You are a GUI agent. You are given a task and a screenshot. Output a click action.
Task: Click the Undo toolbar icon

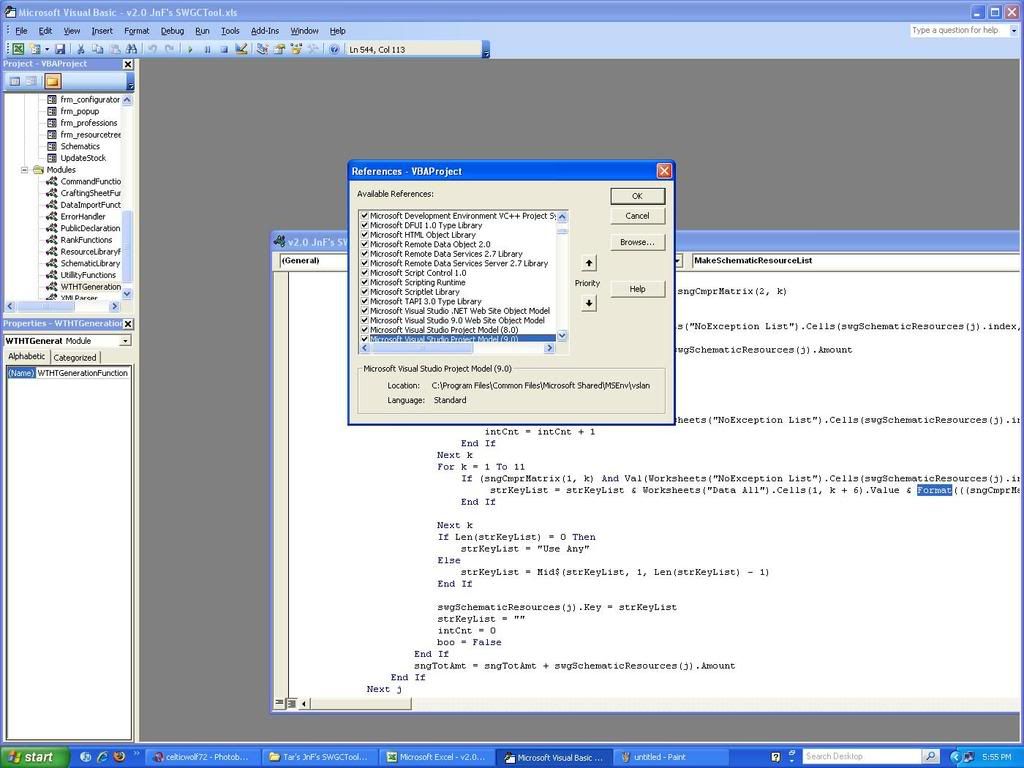pos(152,49)
